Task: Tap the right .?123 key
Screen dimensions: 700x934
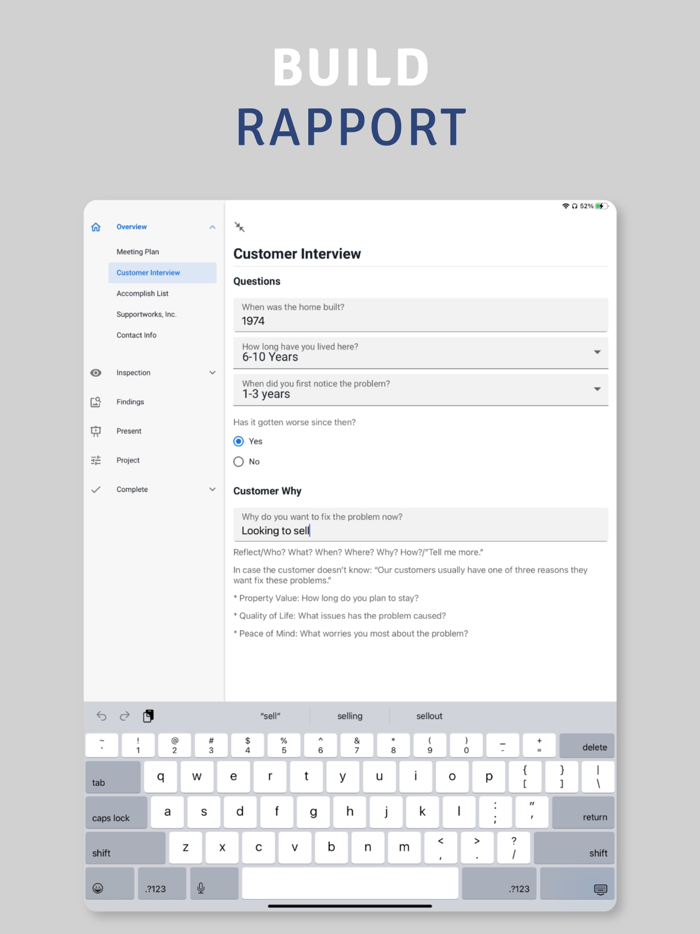Action: point(499,883)
